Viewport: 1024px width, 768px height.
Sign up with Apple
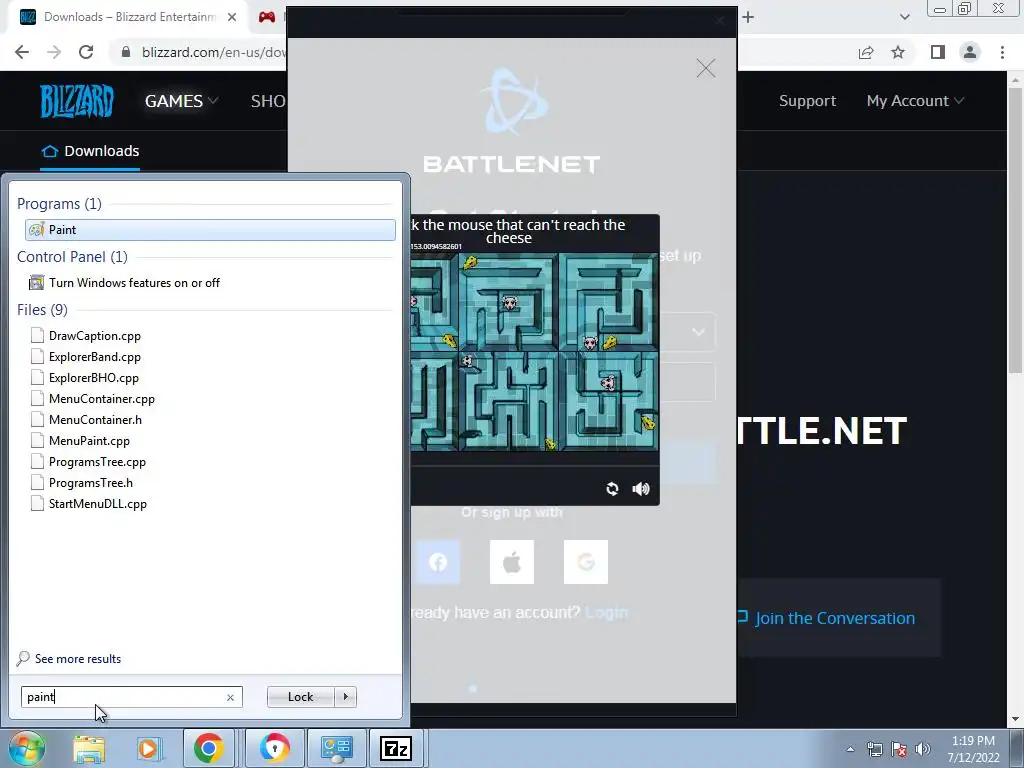[x=512, y=562]
